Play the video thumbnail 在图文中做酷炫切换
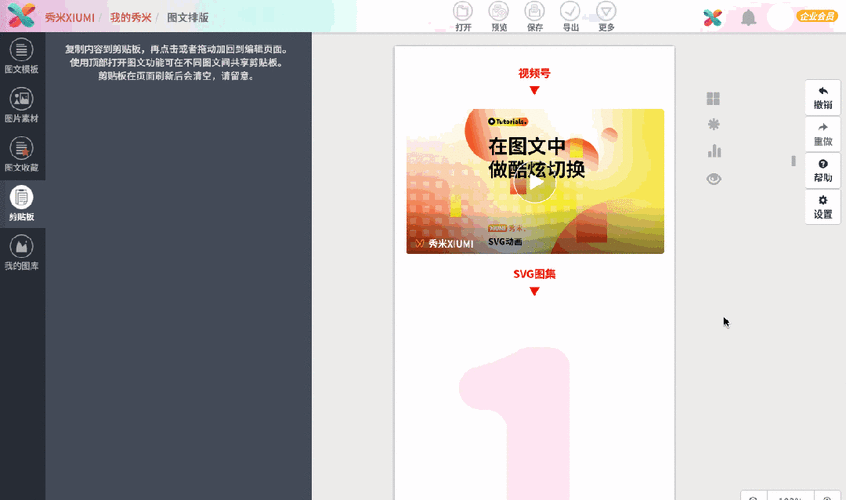846x500 pixels. click(535, 182)
